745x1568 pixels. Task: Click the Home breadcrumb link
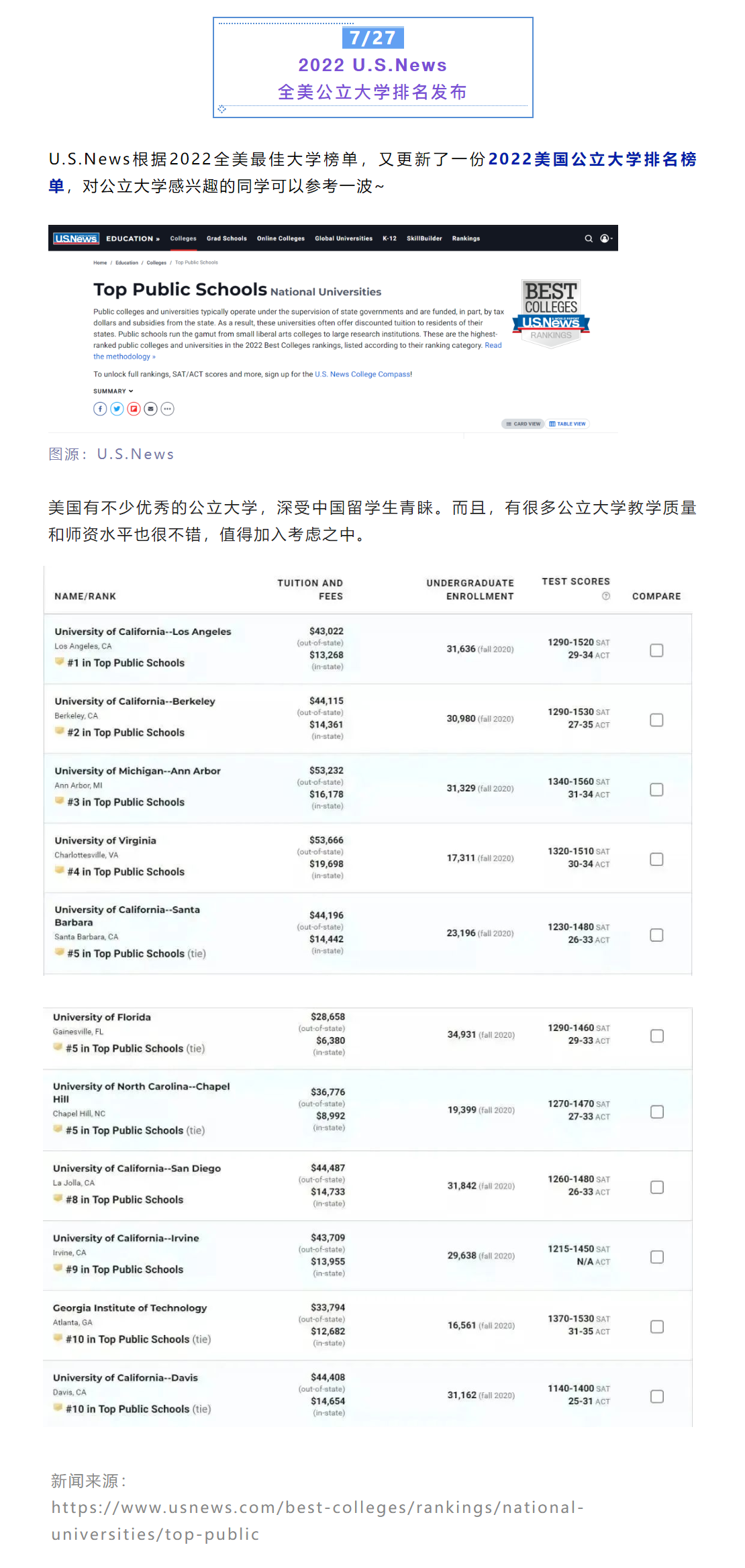[x=100, y=262]
